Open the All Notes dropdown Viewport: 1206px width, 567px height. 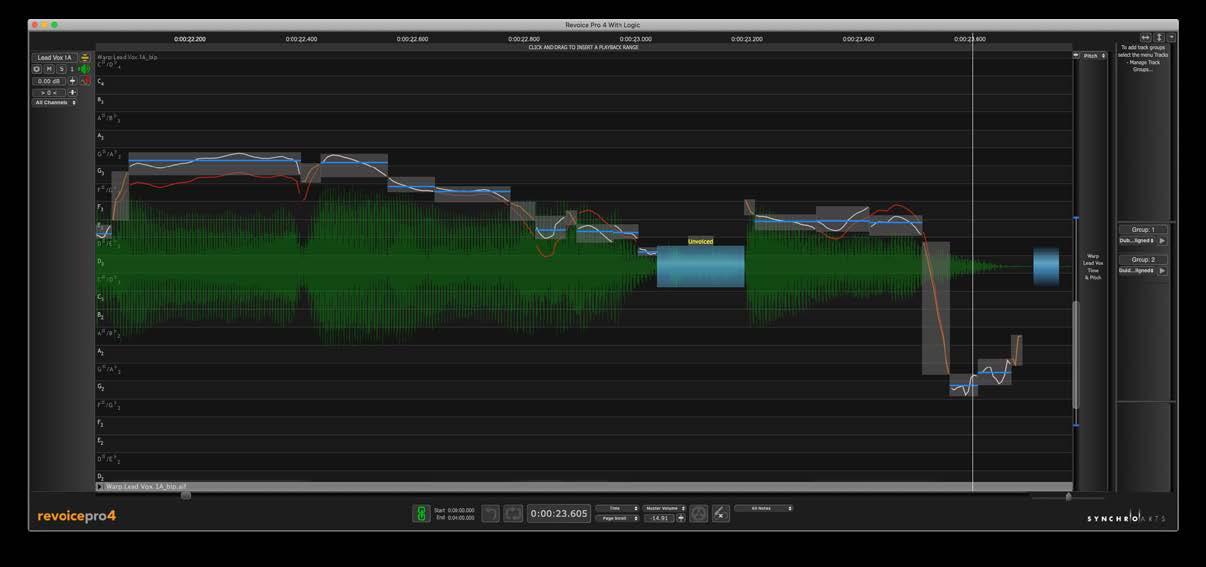763,508
